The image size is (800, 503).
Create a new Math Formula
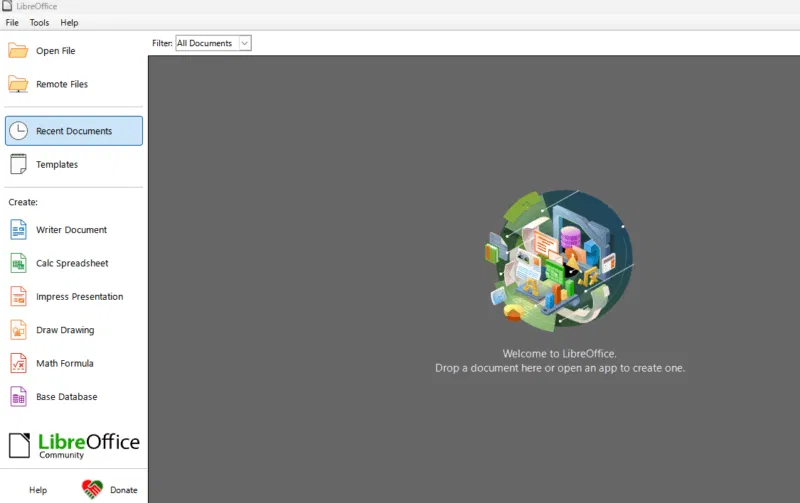point(65,363)
